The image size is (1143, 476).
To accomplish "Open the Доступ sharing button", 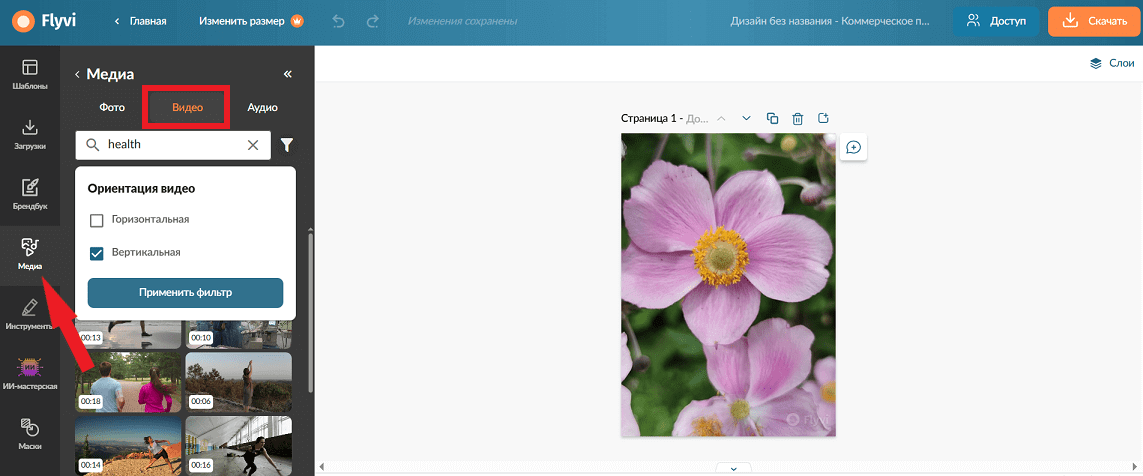I will pyautogui.click(x=996, y=21).
